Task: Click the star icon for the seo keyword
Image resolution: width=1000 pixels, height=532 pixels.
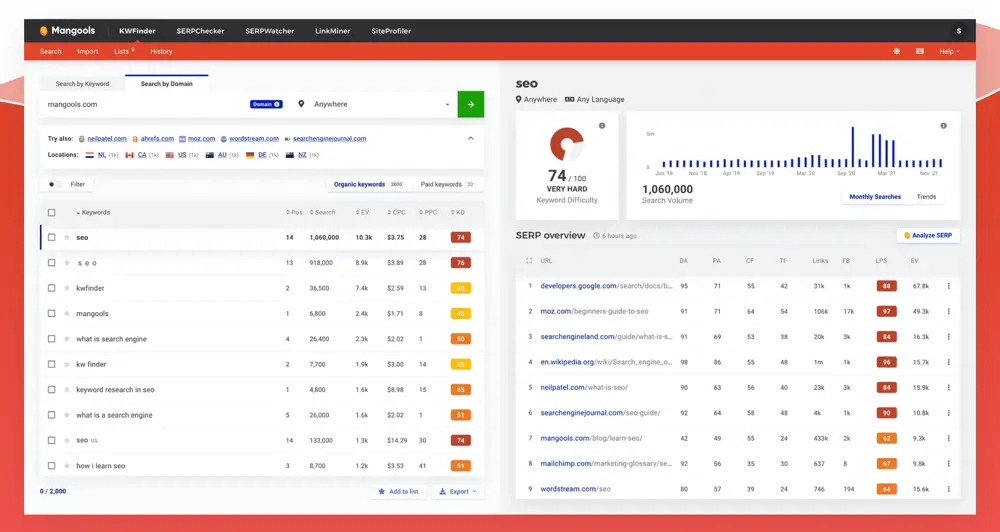Action: click(x=66, y=237)
